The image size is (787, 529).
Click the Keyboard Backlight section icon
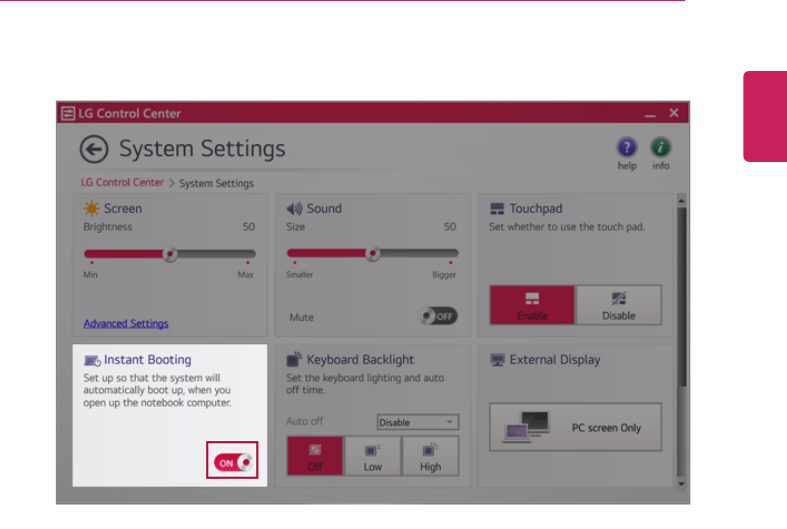click(294, 359)
